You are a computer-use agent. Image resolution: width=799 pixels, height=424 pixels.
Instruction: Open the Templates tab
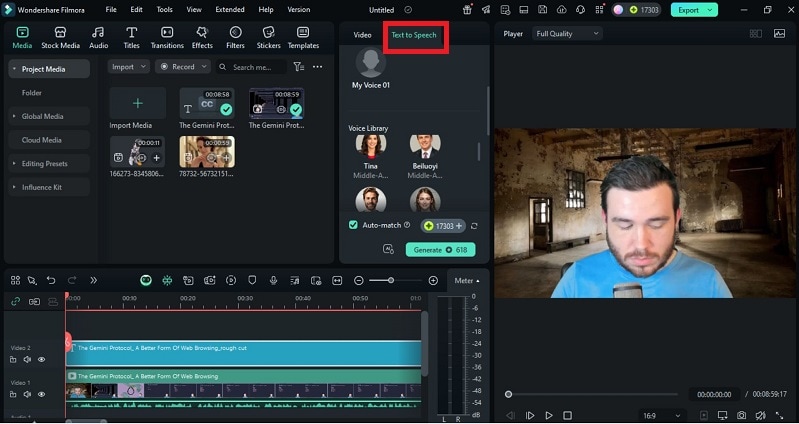click(303, 38)
